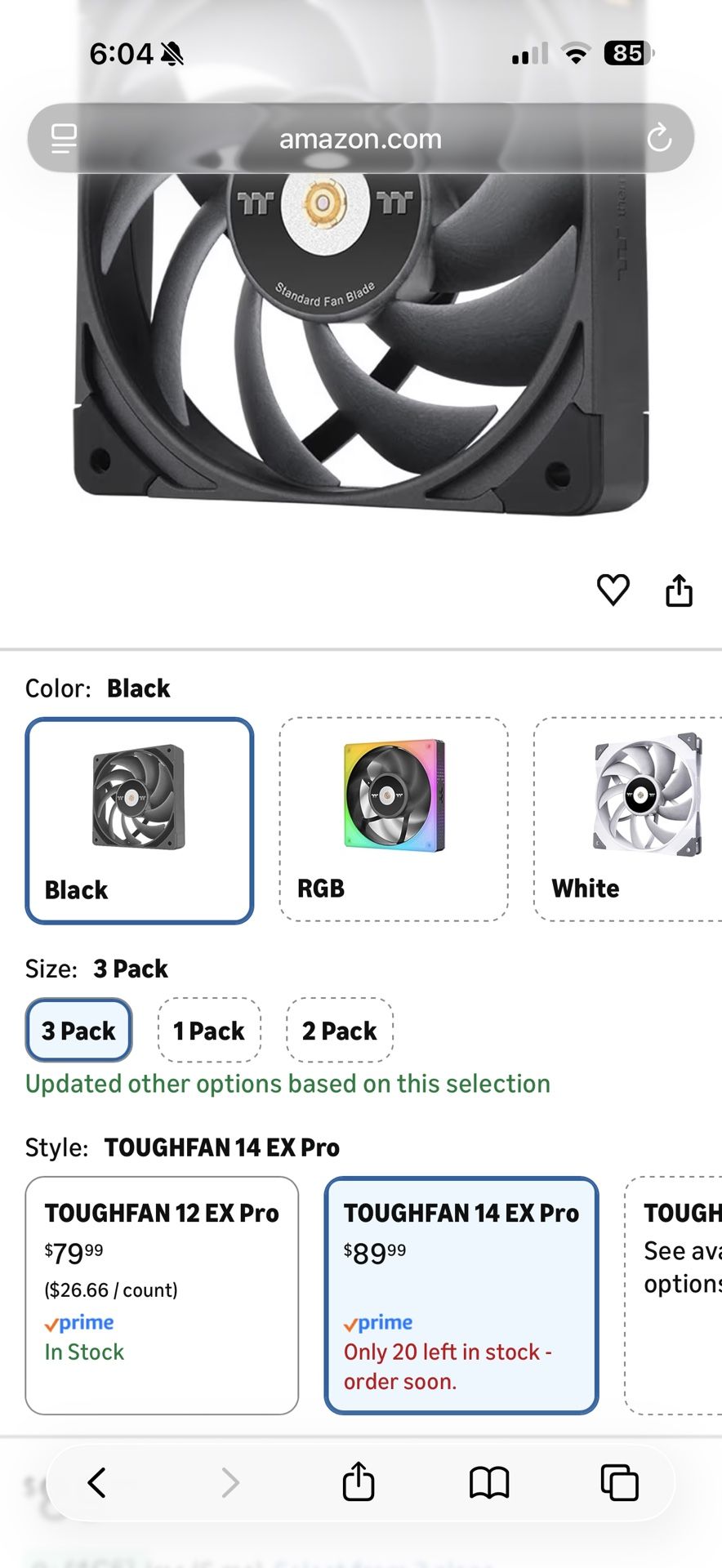This screenshot has width=722, height=1568.
Task: Choose the 1 Pack size option
Action: click(209, 1031)
